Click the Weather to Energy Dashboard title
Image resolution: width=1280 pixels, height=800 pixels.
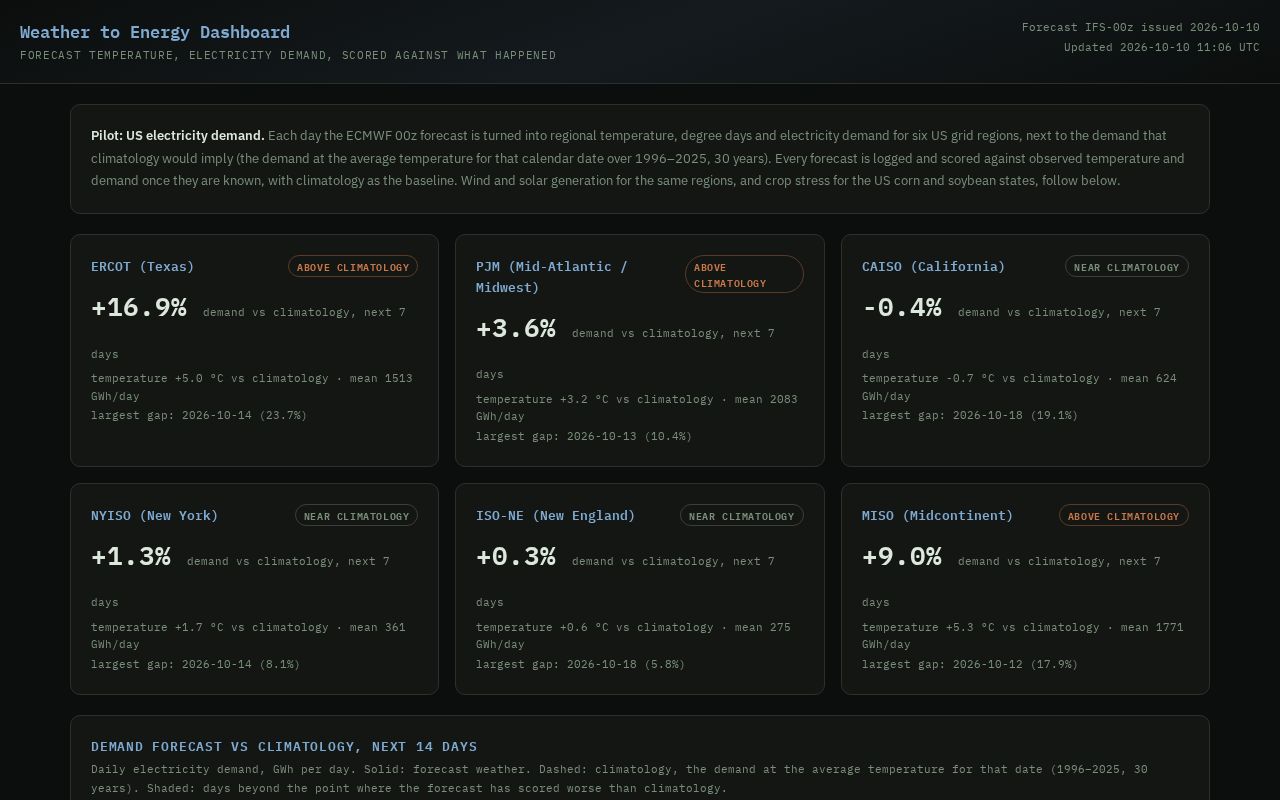(155, 32)
